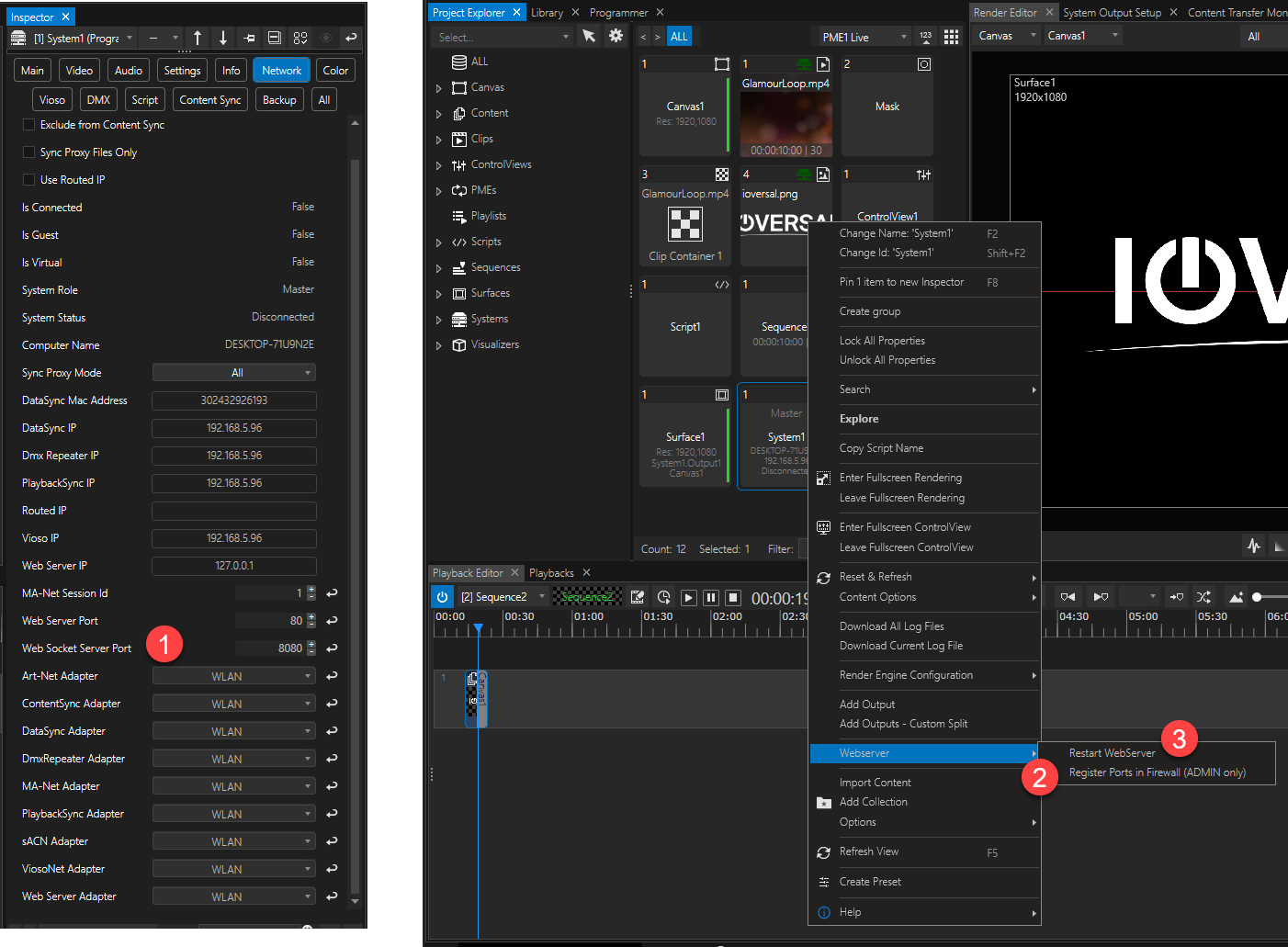
Task: Enable Use Routed IP checkbox
Action: (28, 180)
